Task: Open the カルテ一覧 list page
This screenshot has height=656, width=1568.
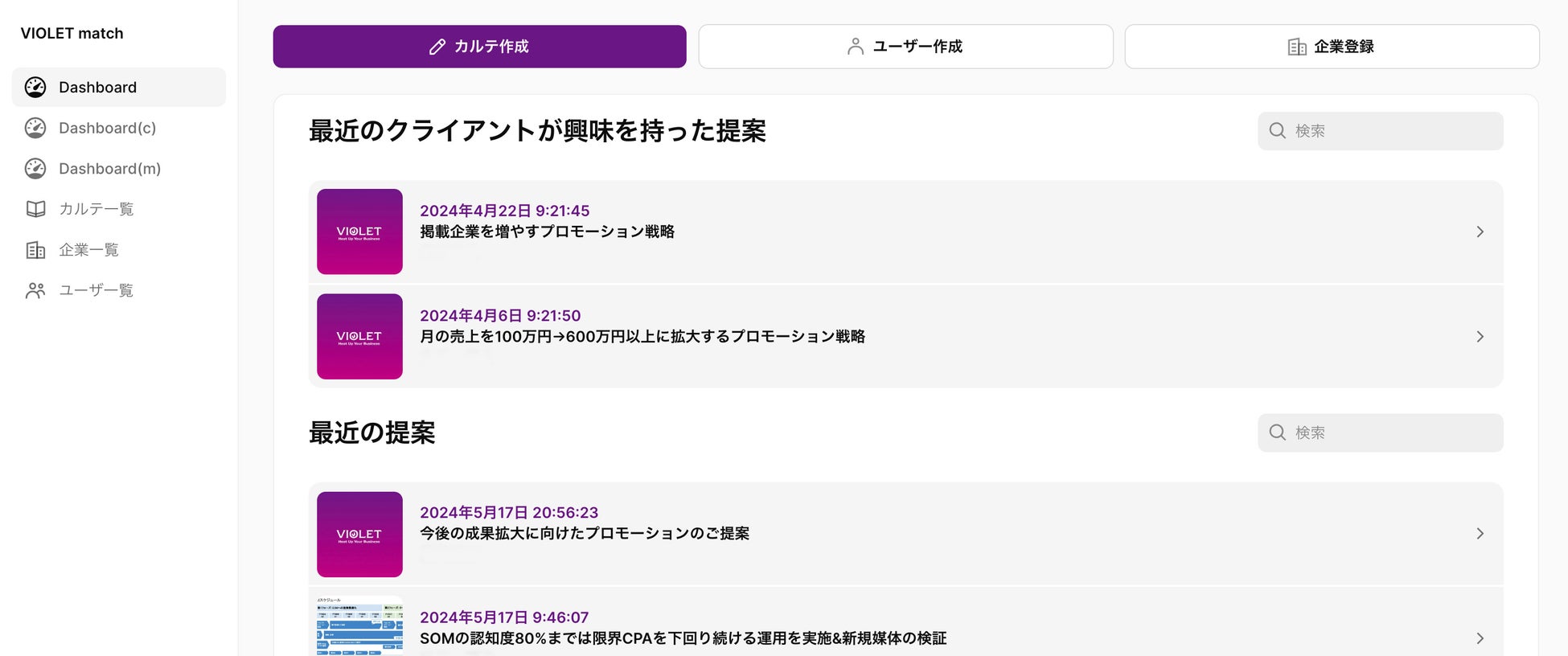Action: point(119,209)
